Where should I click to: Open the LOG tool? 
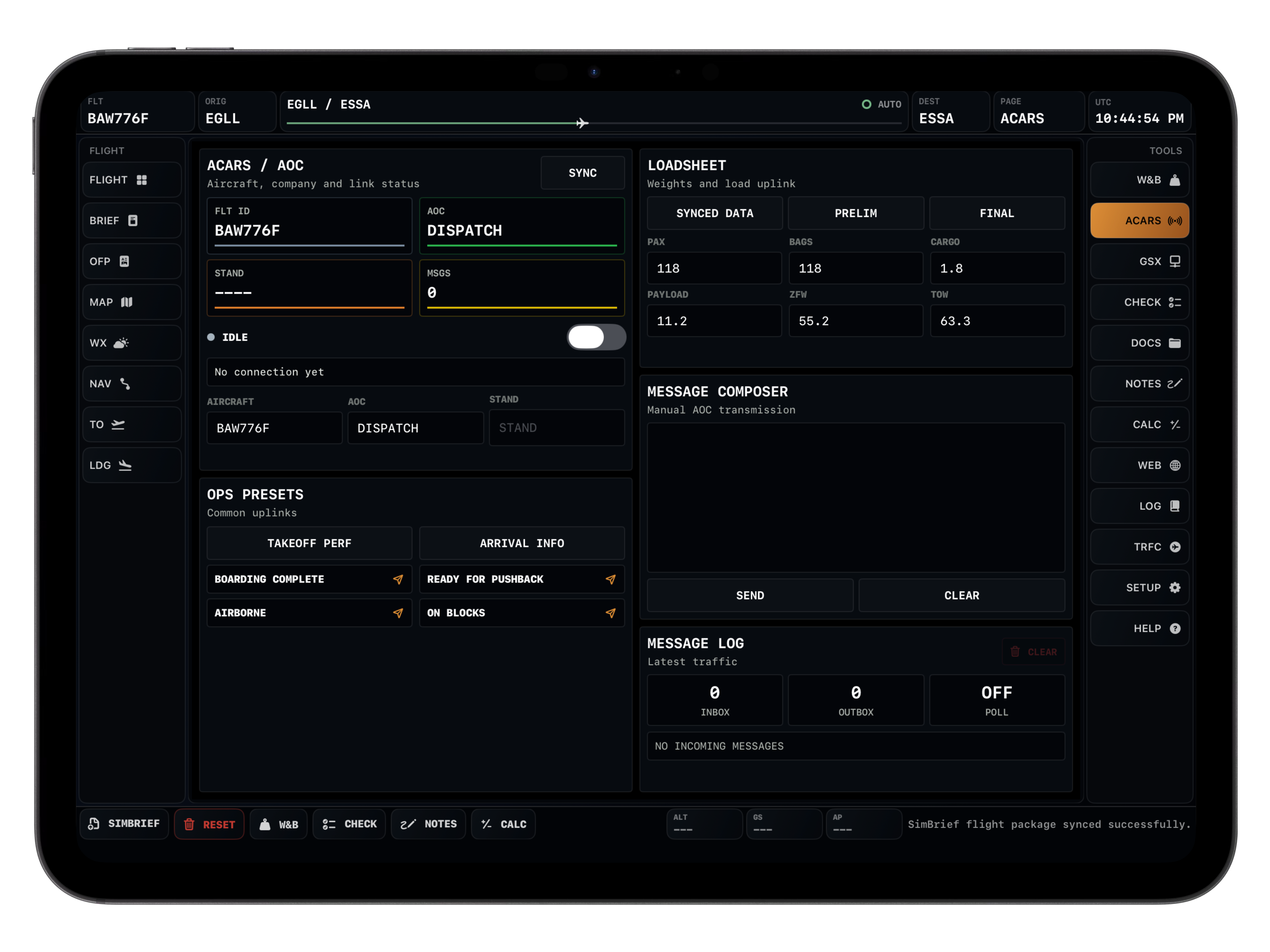coord(1140,506)
